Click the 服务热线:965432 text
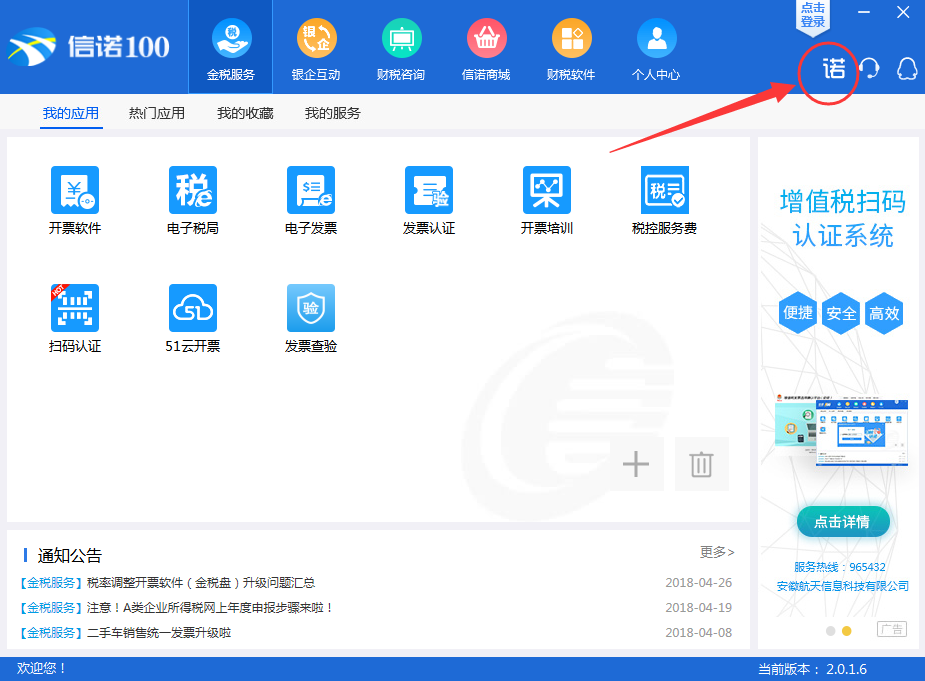Image resolution: width=925 pixels, height=681 pixels. pos(839,567)
